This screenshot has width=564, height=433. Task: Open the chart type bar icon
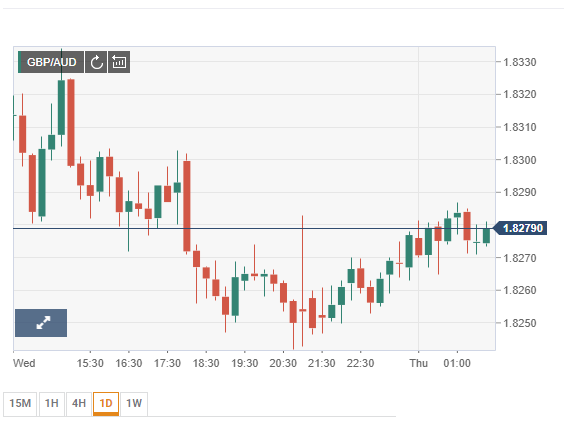119,62
